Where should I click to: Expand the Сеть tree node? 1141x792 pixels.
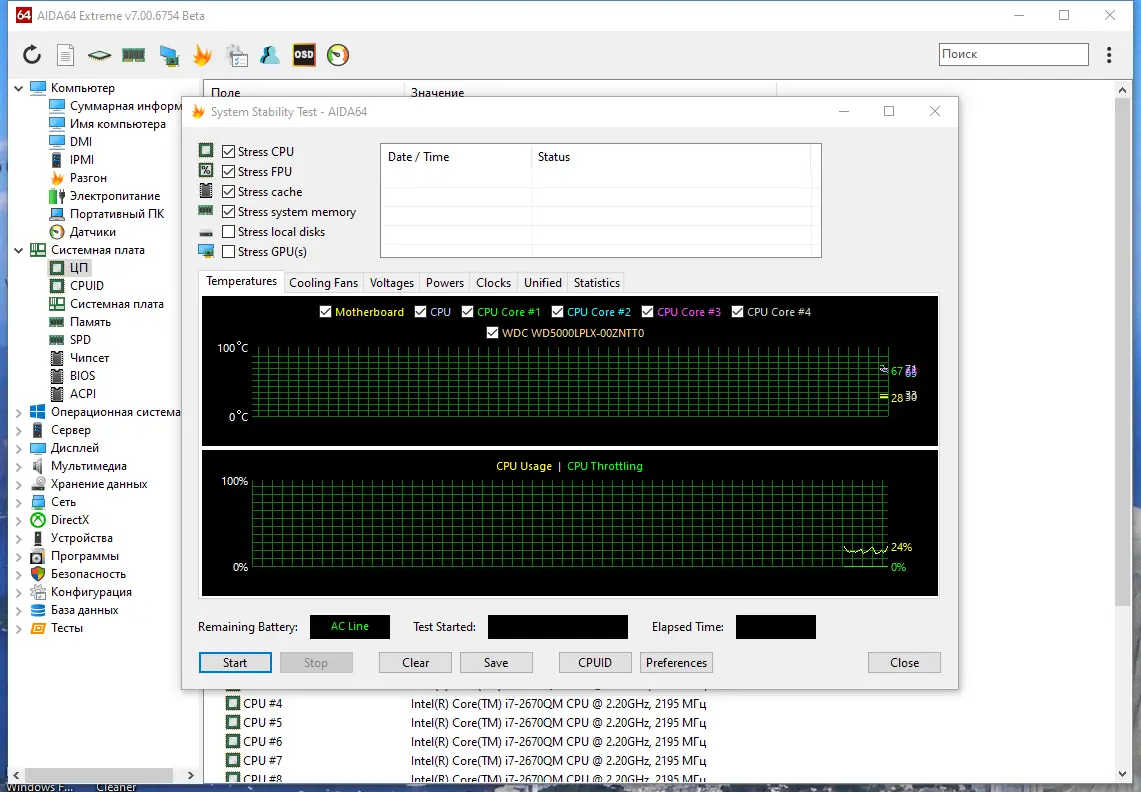click(x=18, y=502)
